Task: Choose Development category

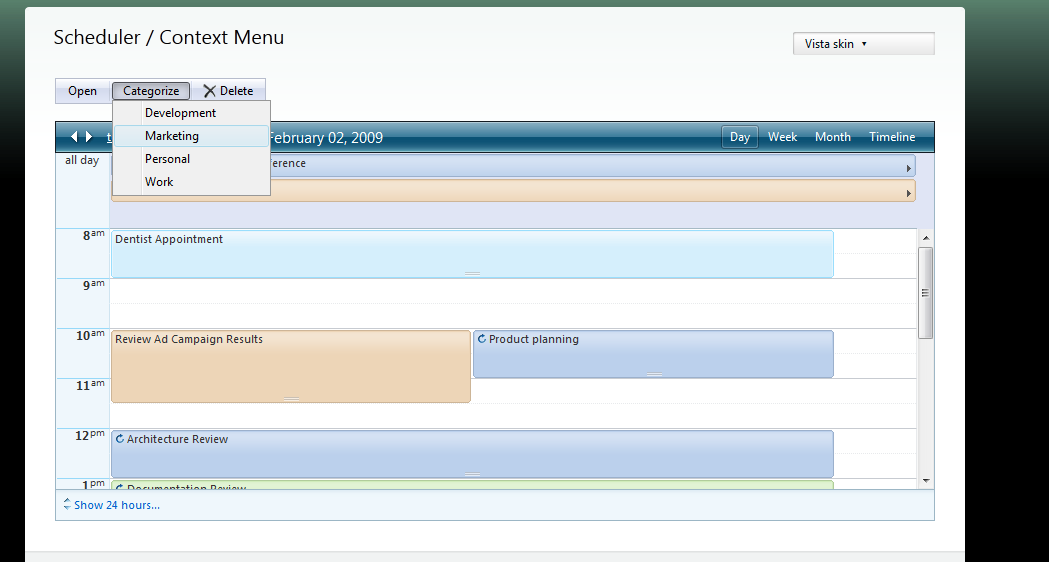Action: coord(191,113)
